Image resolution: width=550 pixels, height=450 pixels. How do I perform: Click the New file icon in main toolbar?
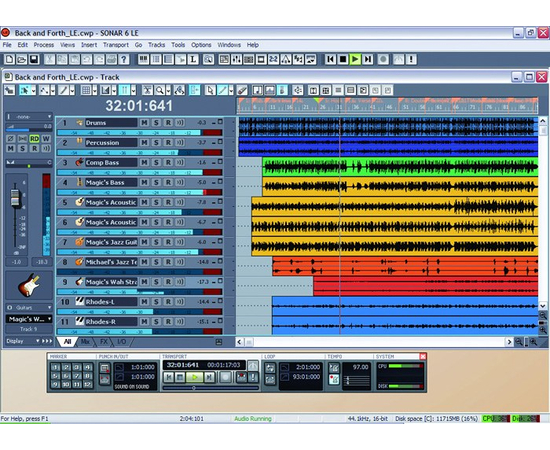coord(9,59)
